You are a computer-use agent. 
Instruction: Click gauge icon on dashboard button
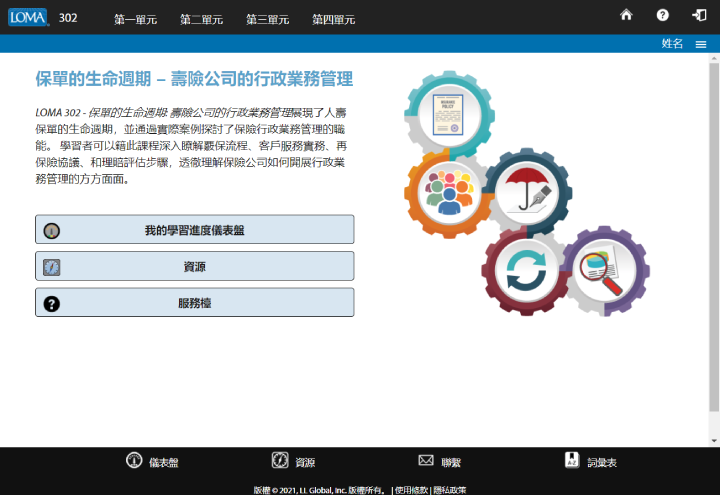[51, 231]
